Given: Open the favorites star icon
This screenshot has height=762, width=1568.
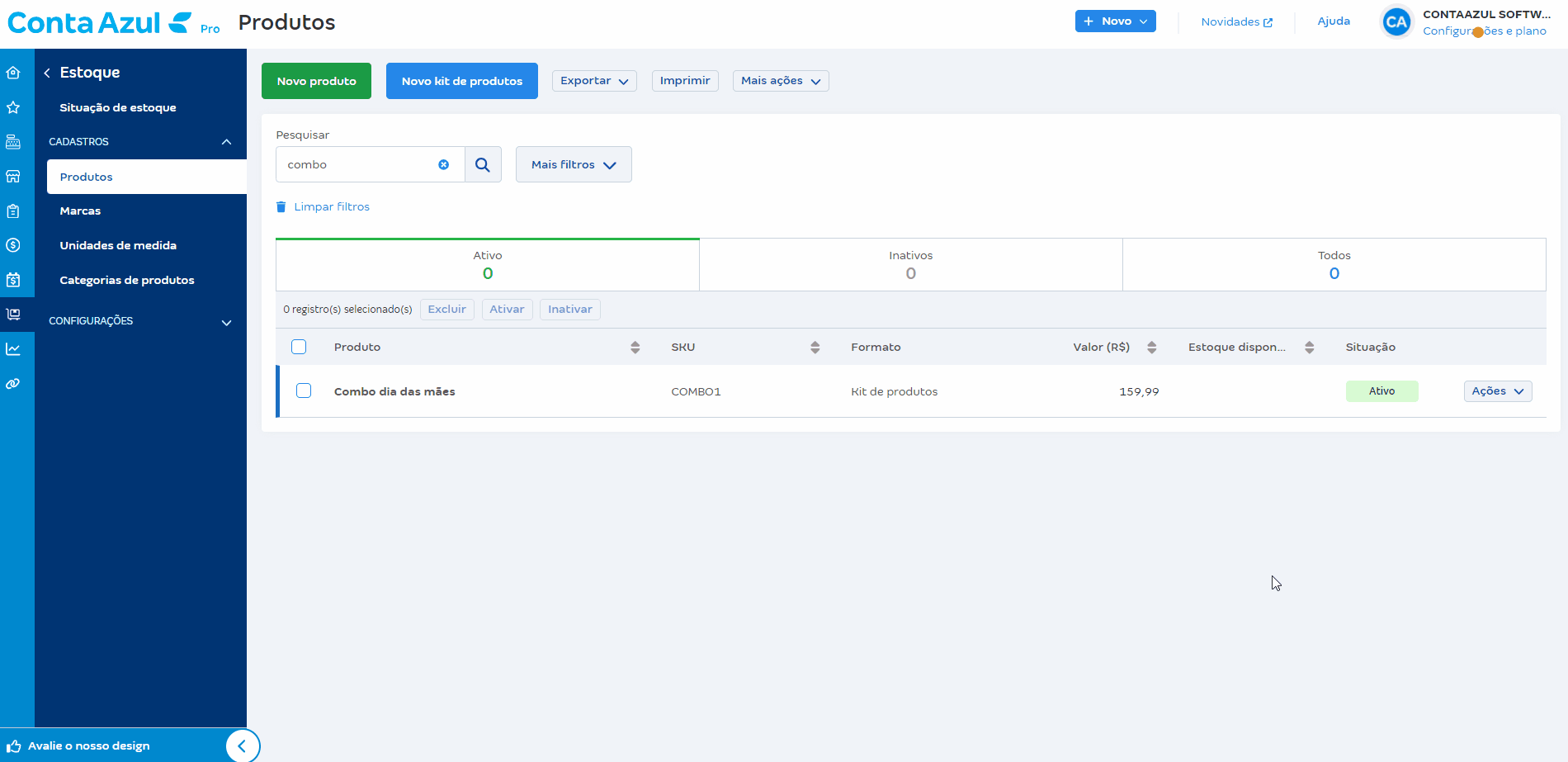Looking at the screenshot, I should [13, 107].
